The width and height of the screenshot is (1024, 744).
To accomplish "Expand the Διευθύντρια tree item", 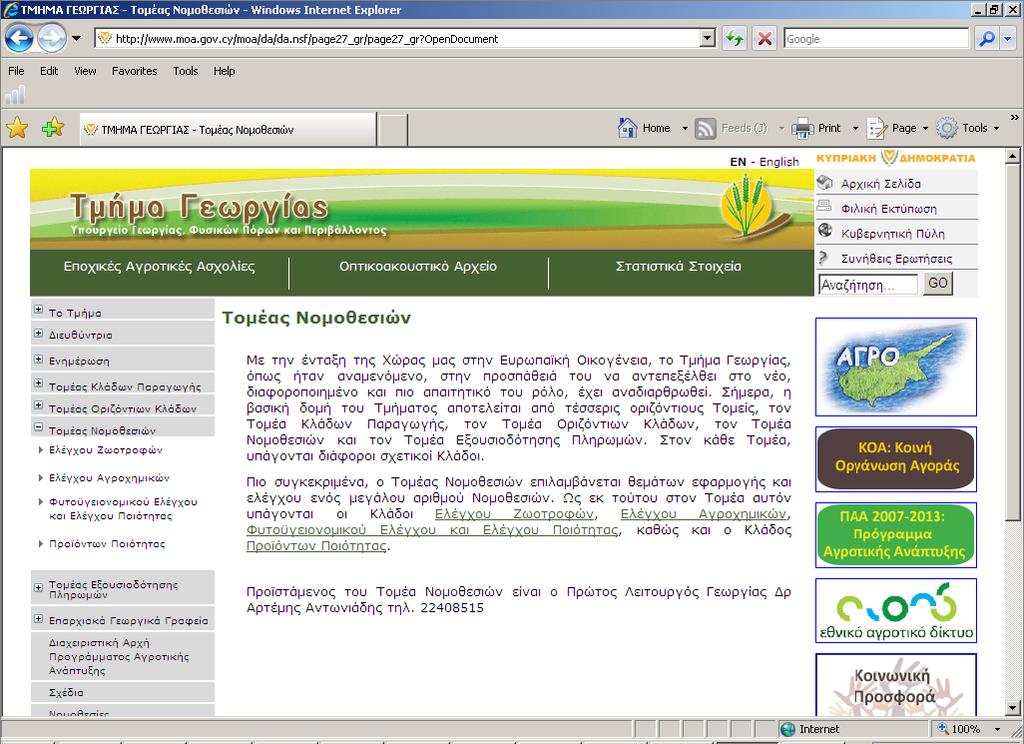I will point(39,333).
